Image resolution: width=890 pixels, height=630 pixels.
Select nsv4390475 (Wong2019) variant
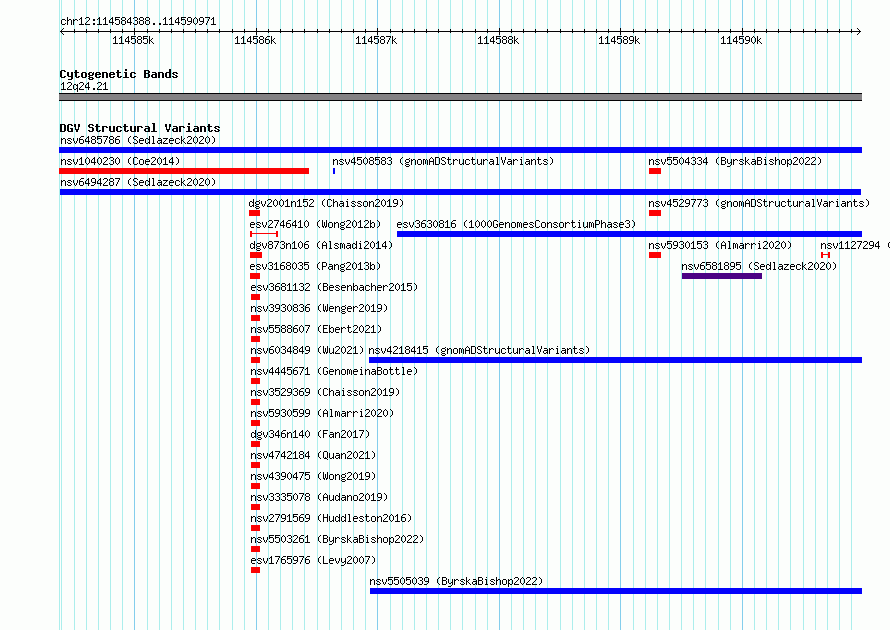pyautogui.click(x=313, y=476)
